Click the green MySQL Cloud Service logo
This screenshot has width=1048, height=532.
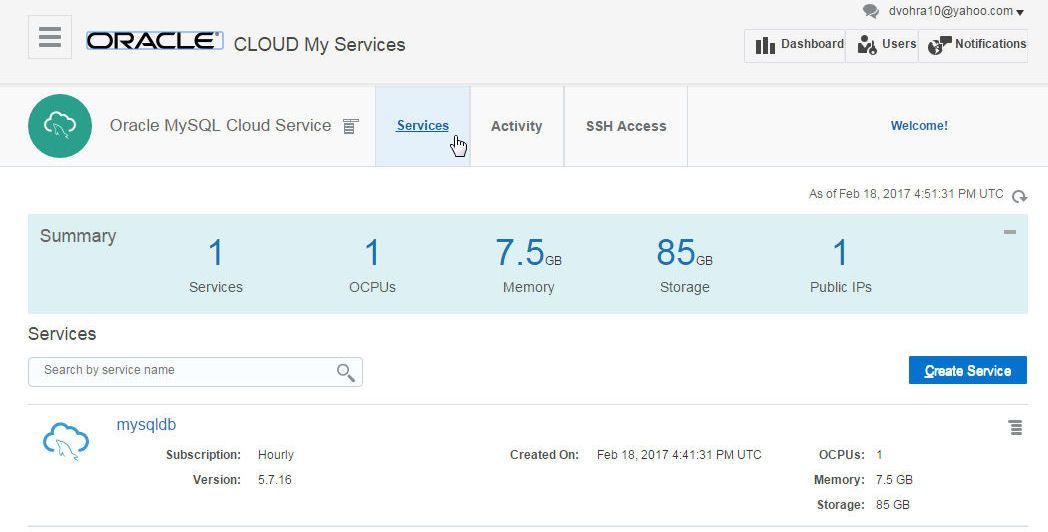point(60,126)
